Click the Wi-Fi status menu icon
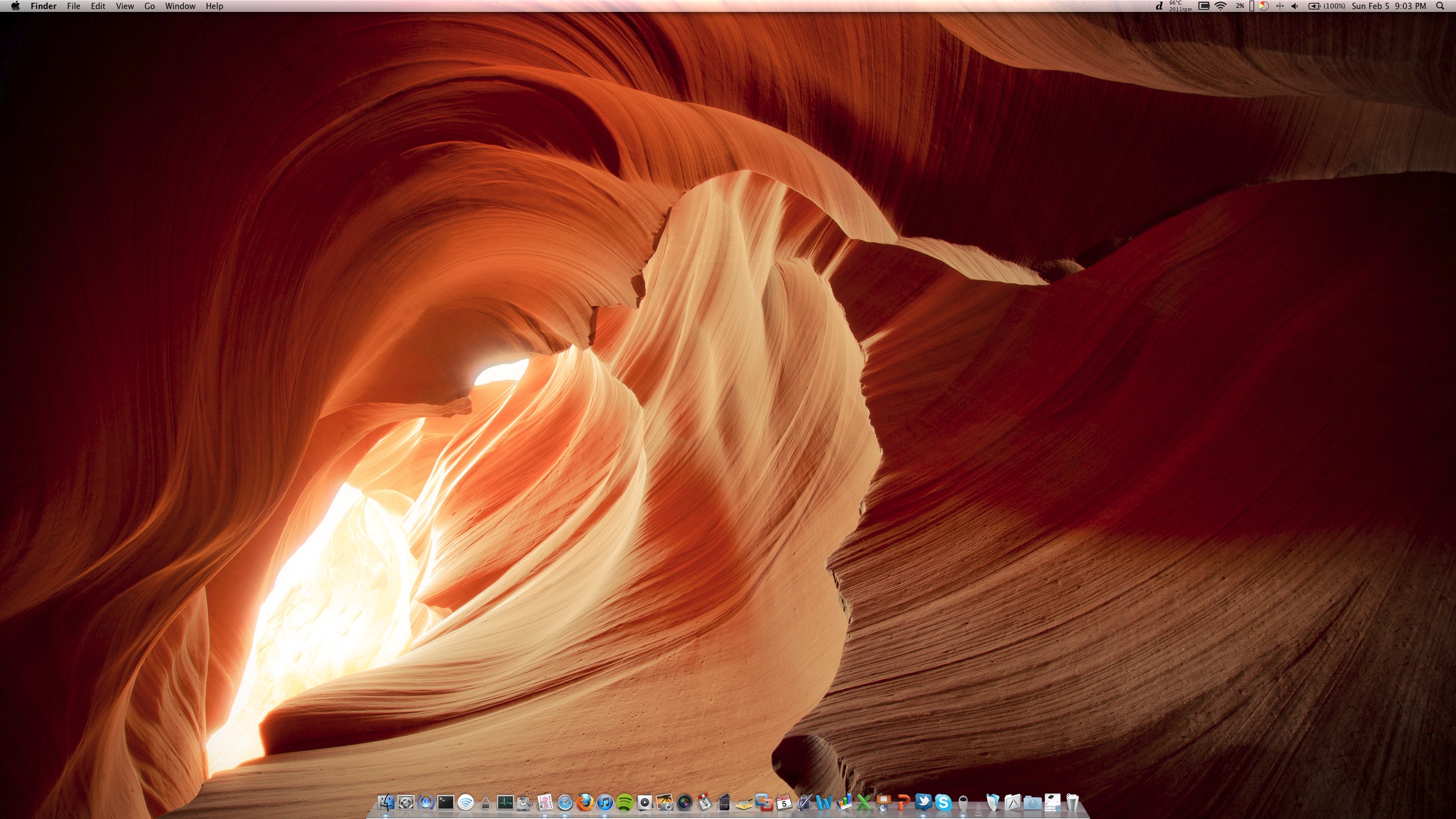The width and height of the screenshot is (1456, 819). coord(1221,6)
